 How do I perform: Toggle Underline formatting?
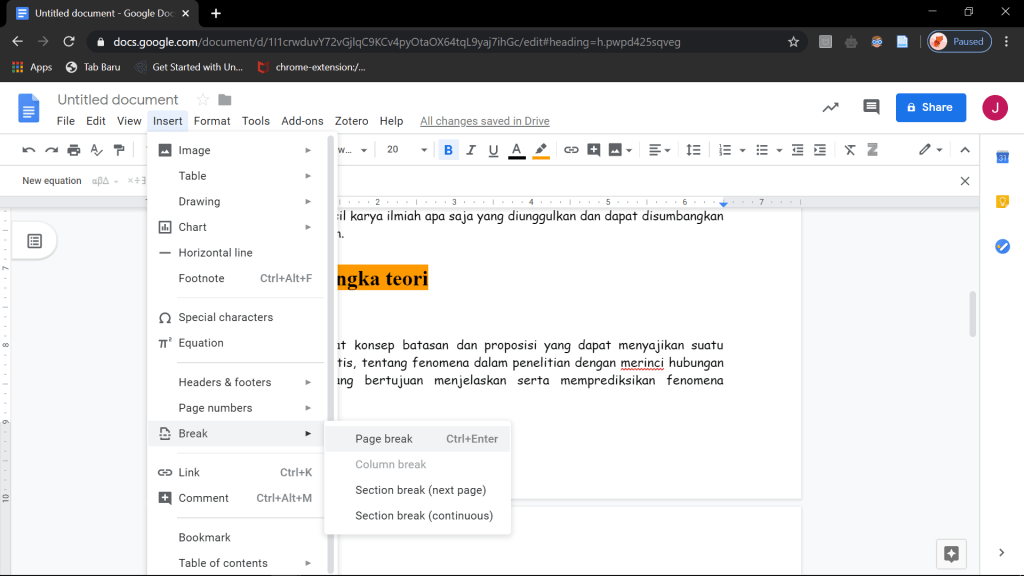pos(493,150)
